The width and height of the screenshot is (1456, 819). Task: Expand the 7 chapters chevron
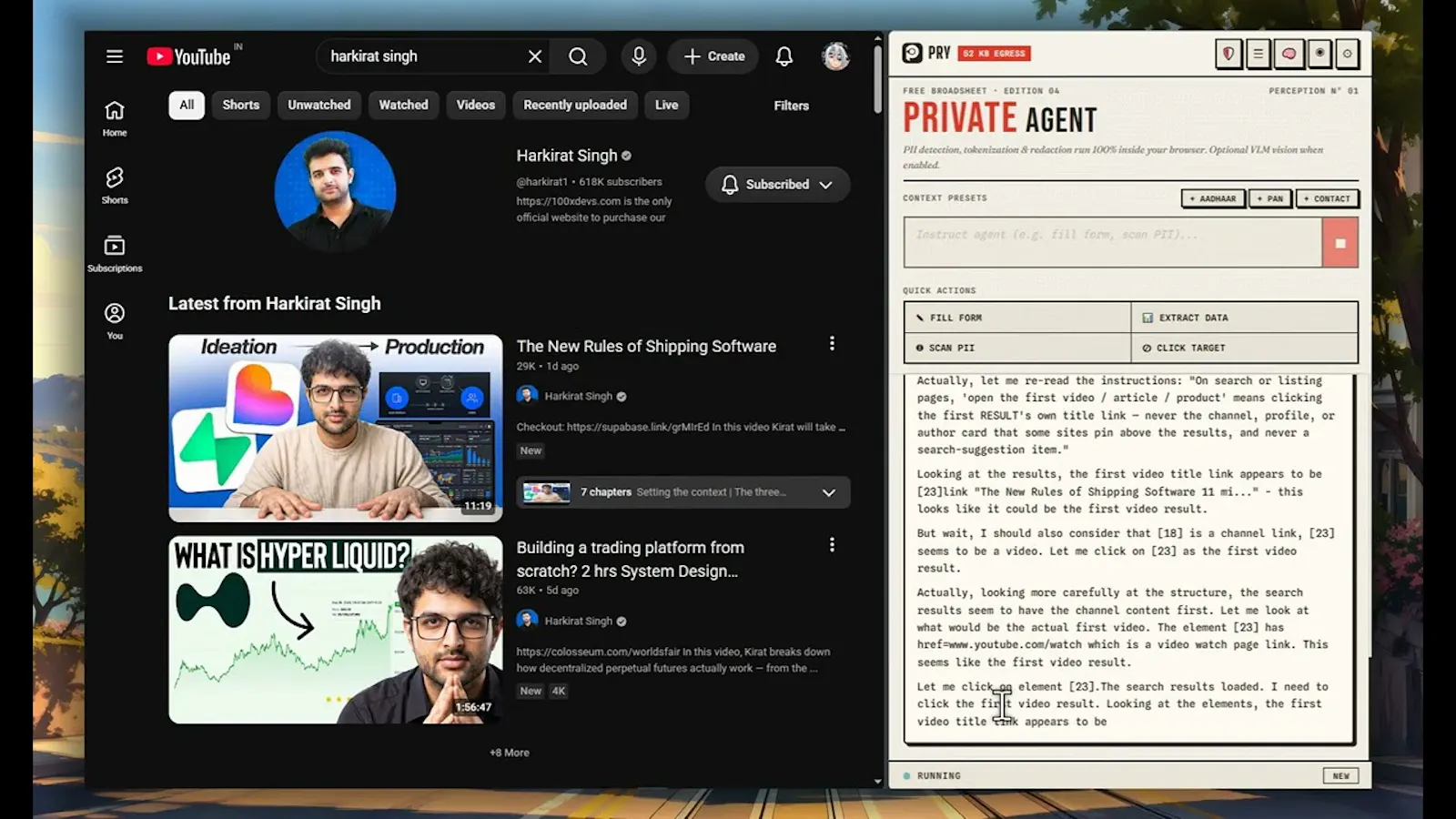[x=828, y=492]
